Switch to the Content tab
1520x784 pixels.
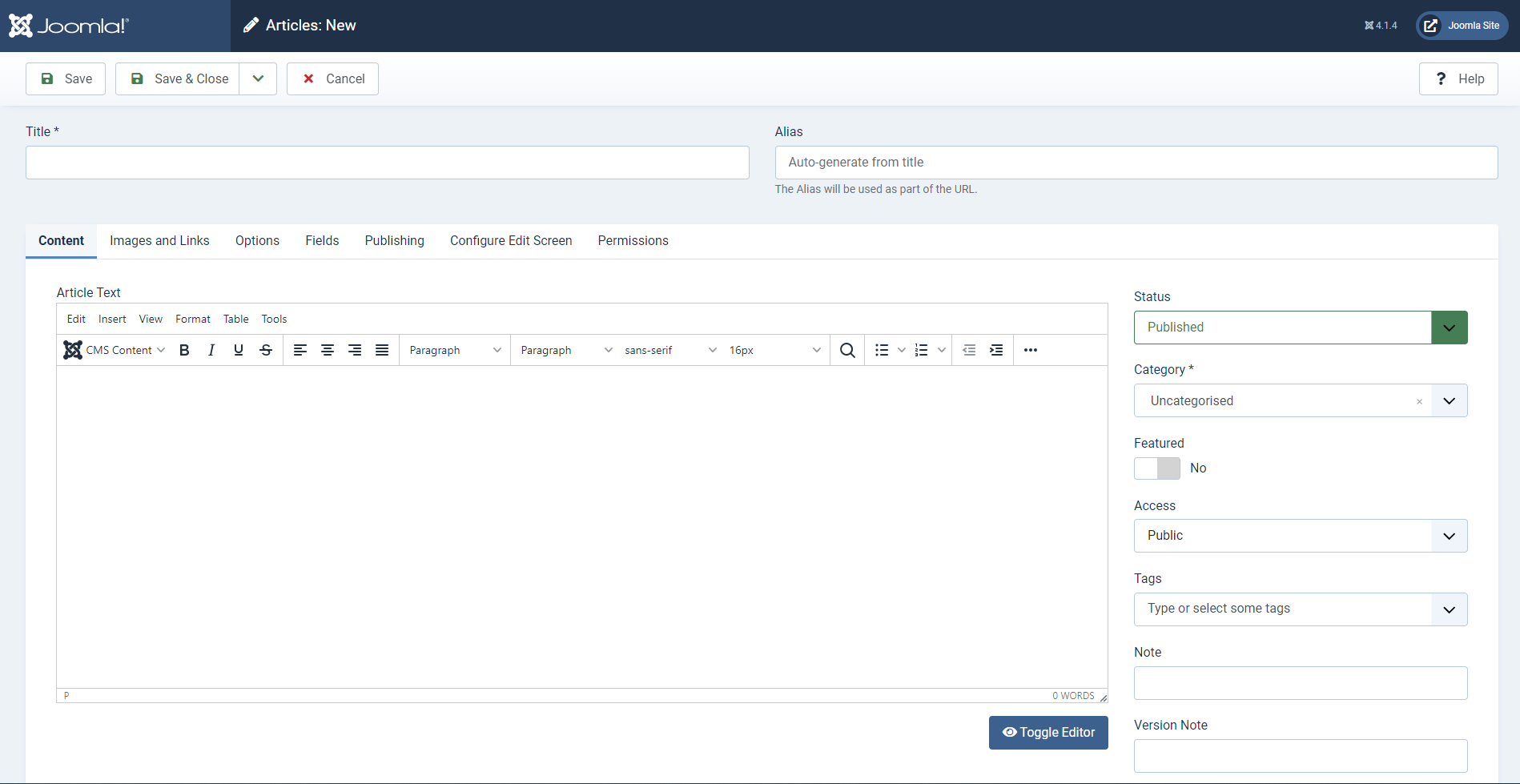(61, 241)
